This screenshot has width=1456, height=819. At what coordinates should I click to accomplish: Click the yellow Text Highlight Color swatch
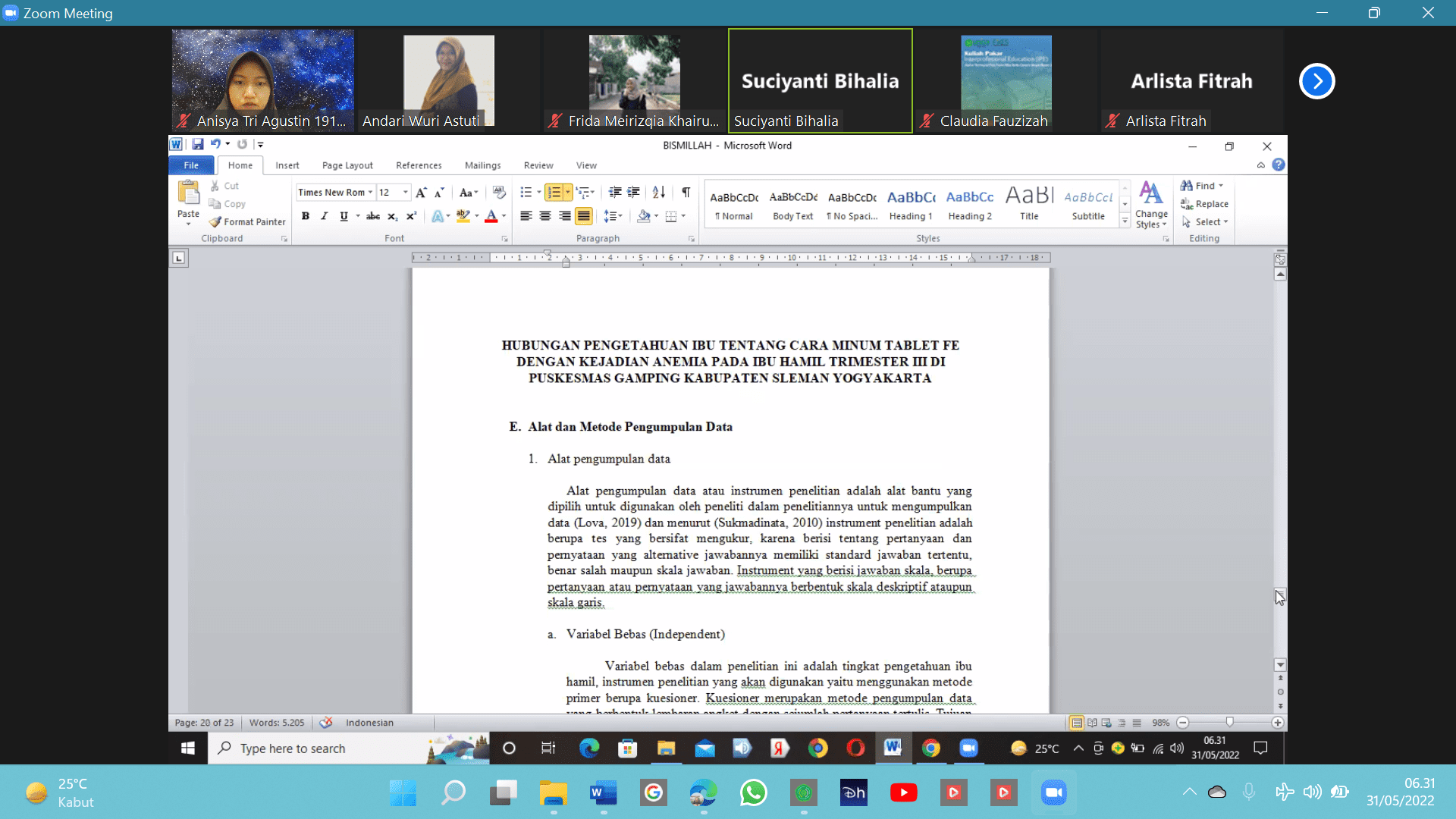pyautogui.click(x=463, y=216)
